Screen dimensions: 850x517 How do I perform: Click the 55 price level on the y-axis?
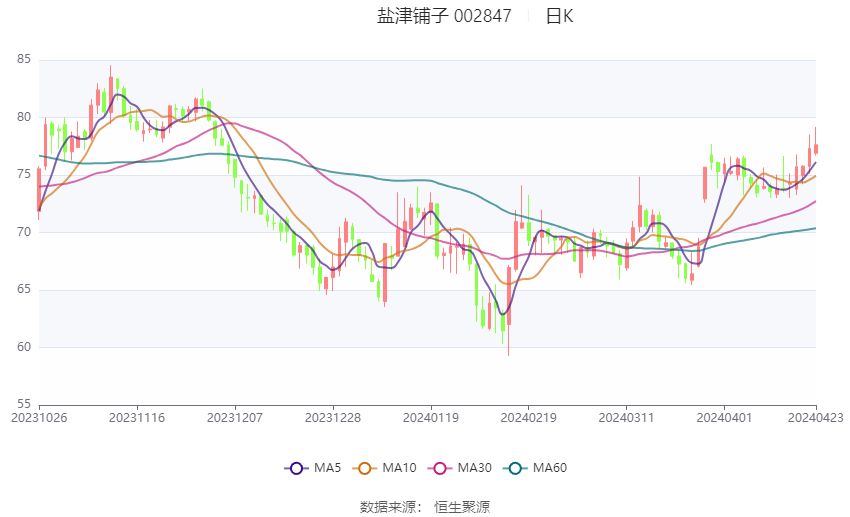coord(24,405)
